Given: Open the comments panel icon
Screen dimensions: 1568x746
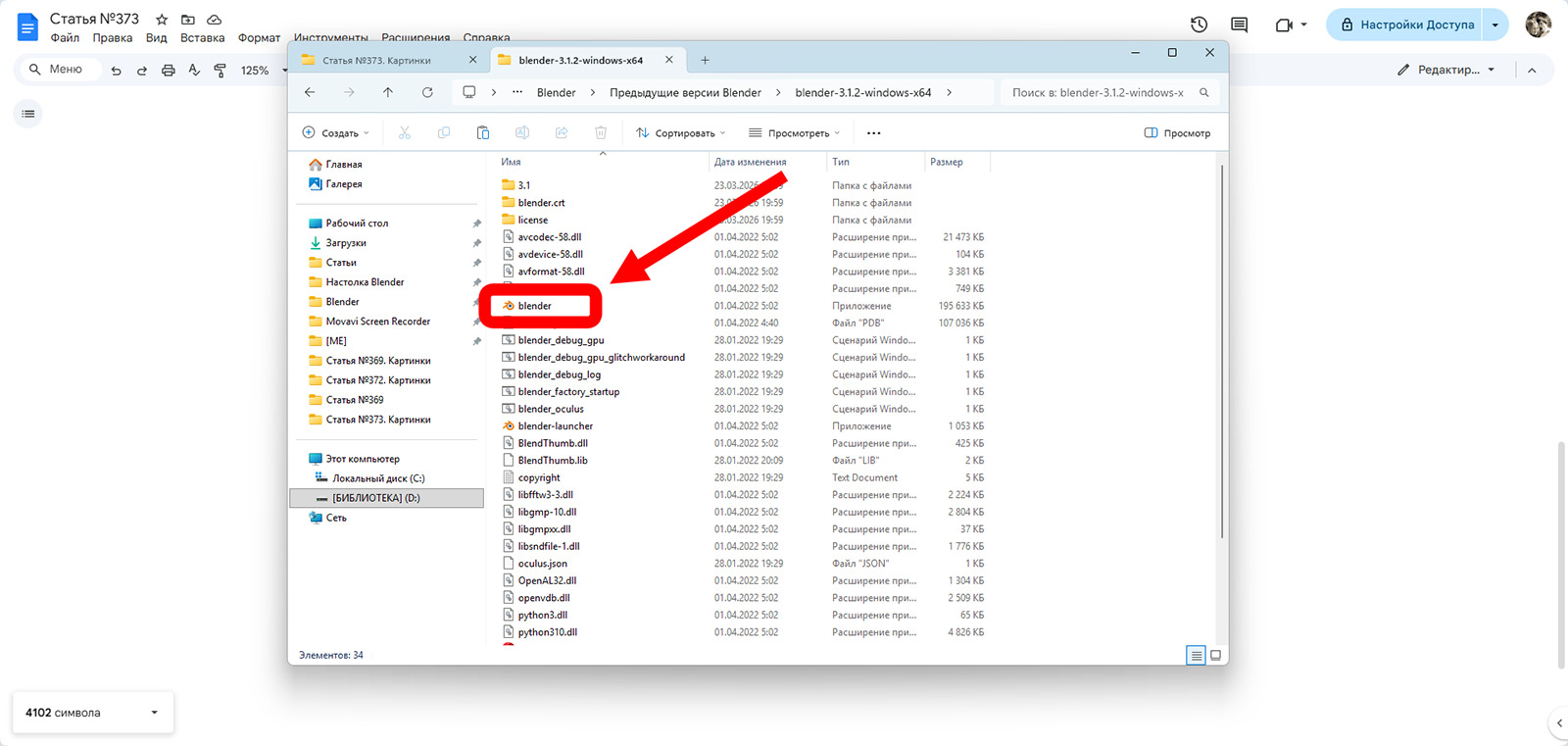Looking at the screenshot, I should [1239, 25].
